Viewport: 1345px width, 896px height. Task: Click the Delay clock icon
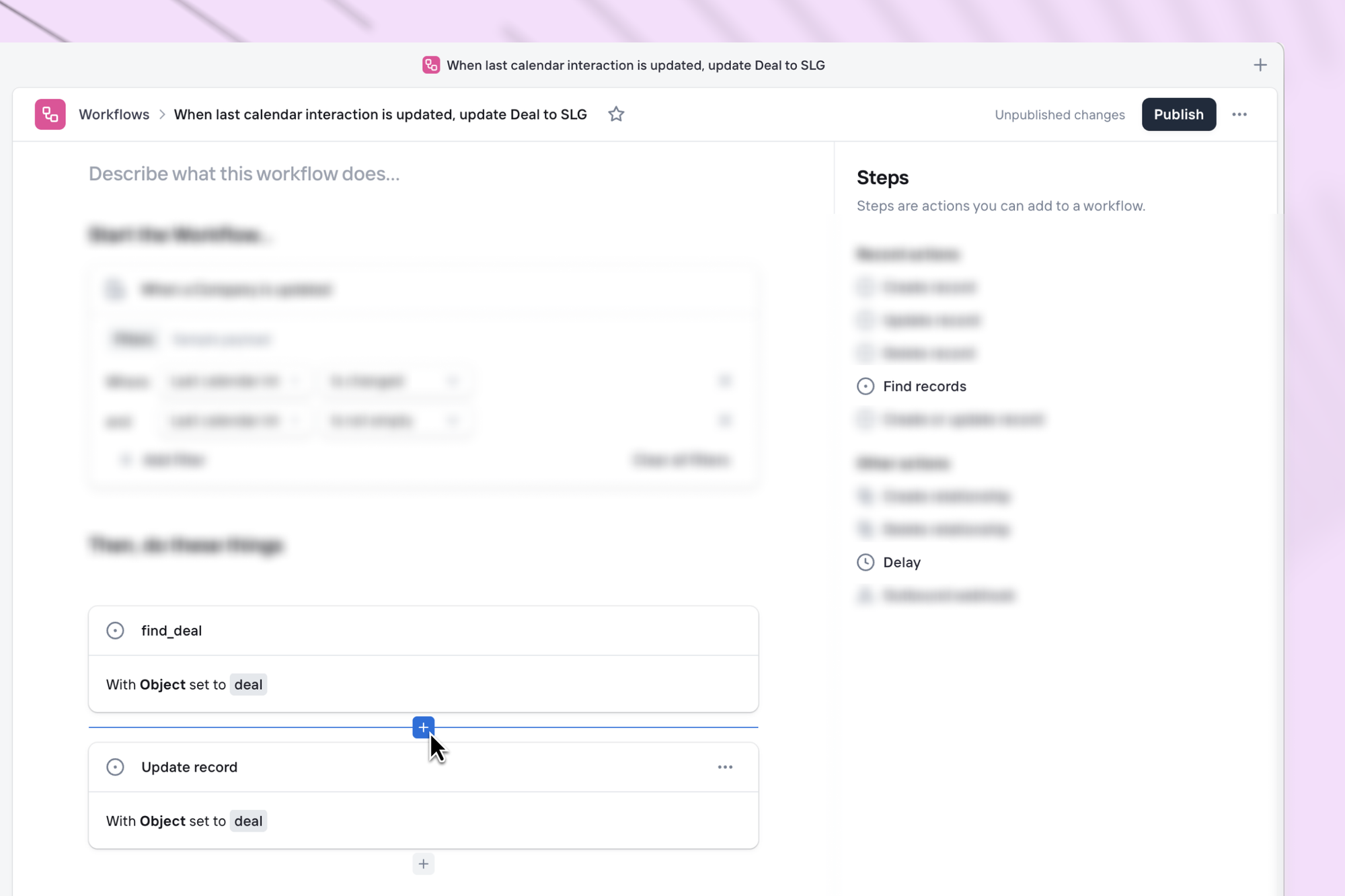tap(866, 563)
